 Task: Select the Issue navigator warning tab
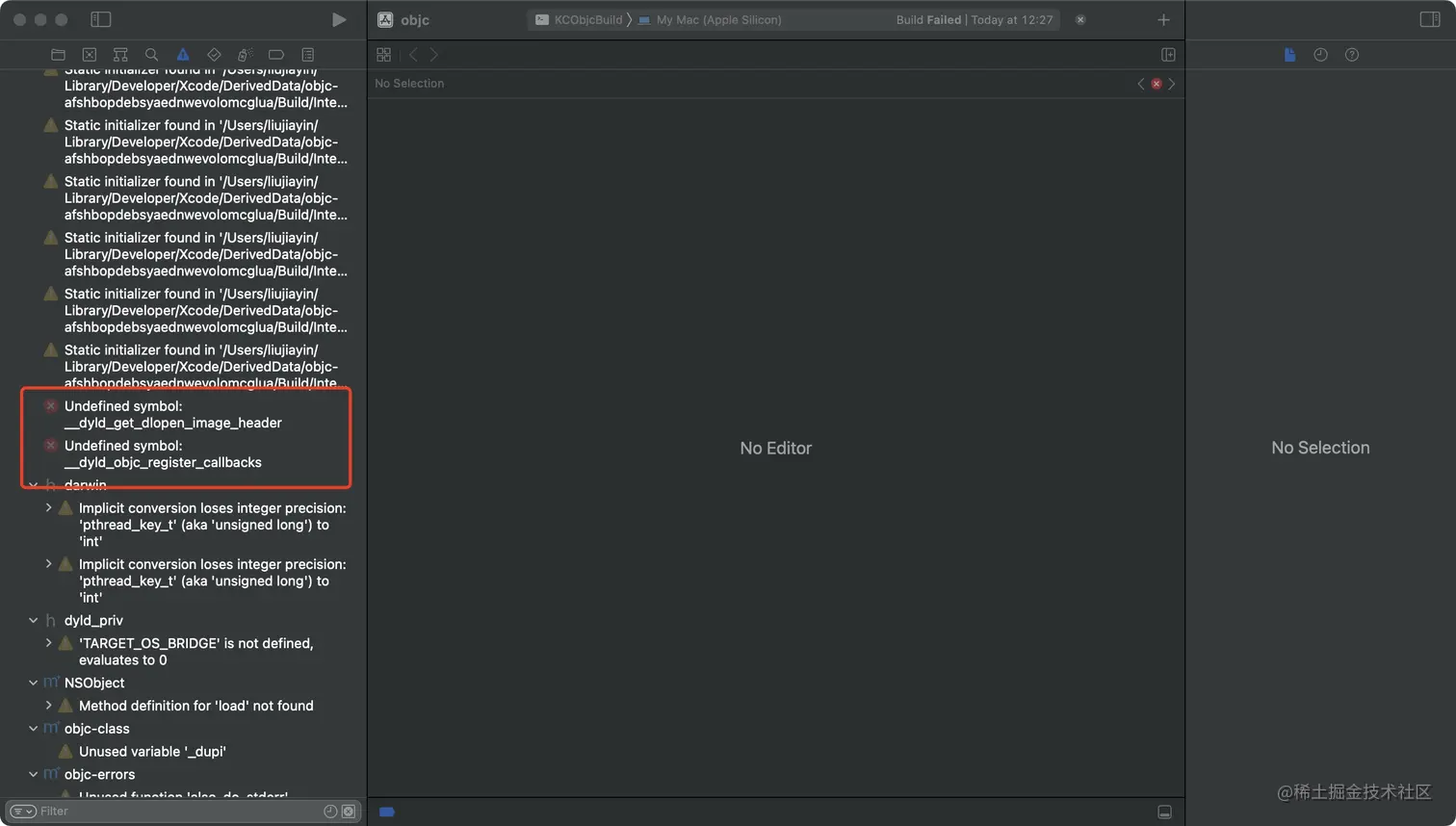[183, 55]
